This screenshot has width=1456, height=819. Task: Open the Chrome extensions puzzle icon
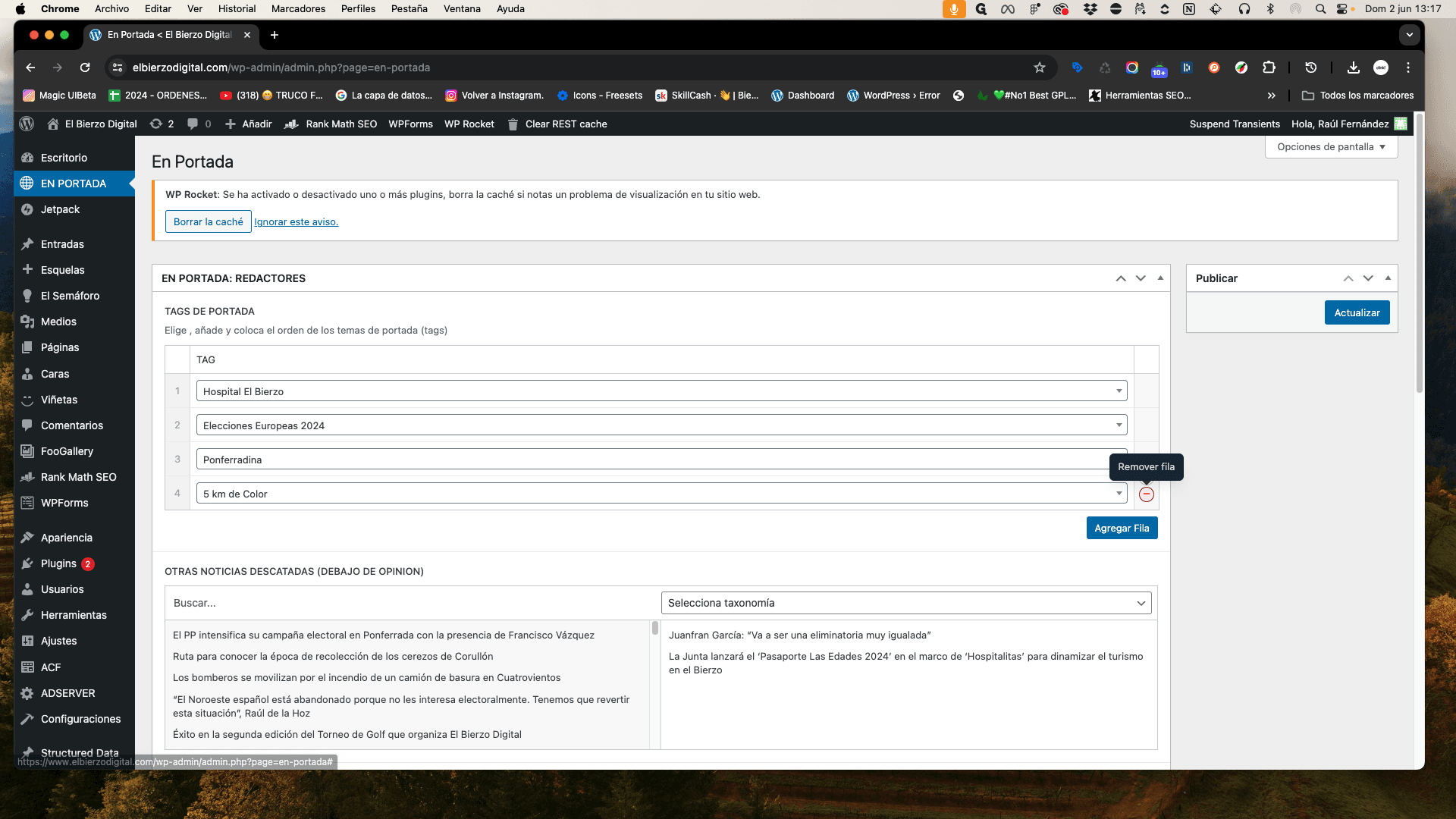[1269, 67]
